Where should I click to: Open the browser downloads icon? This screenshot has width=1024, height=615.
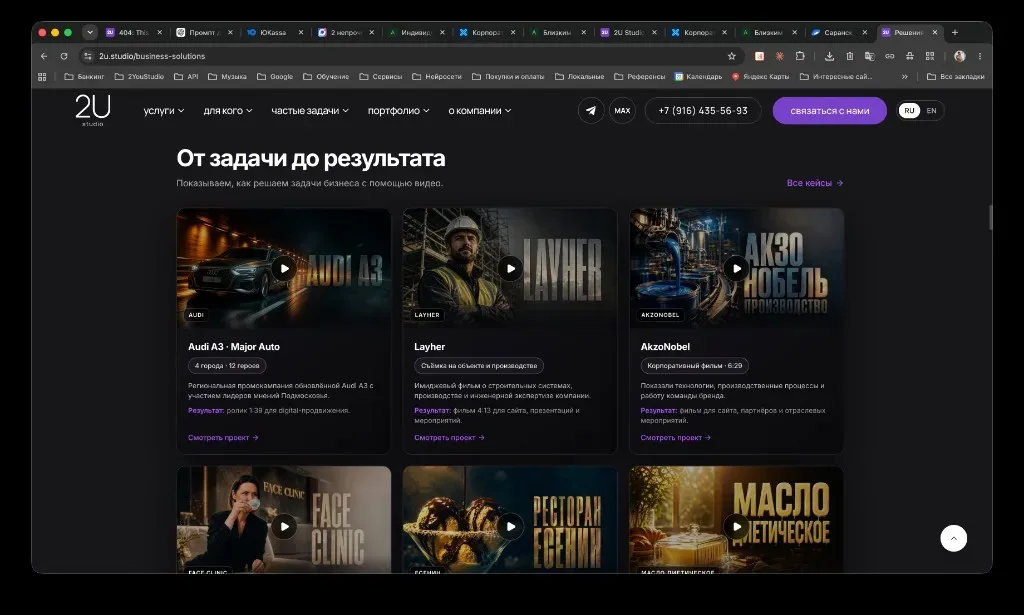click(829, 56)
